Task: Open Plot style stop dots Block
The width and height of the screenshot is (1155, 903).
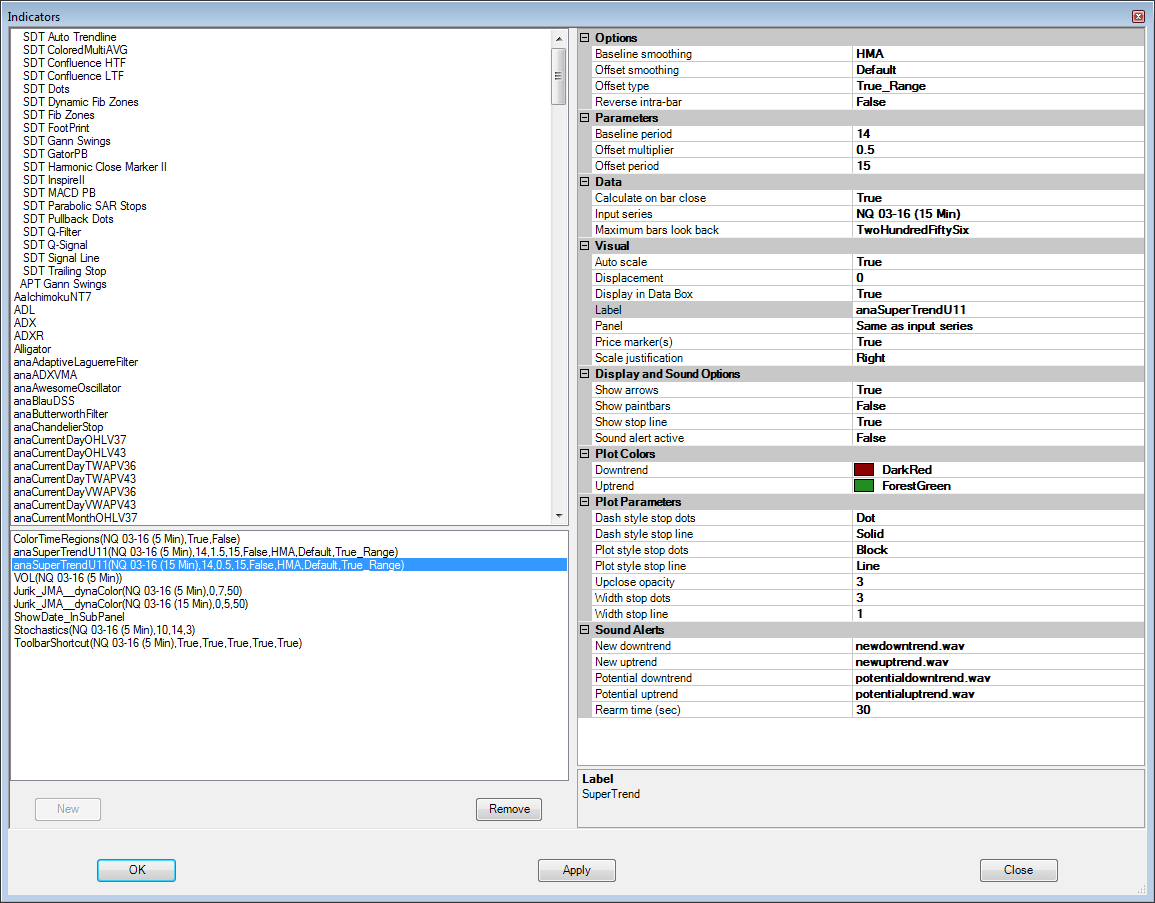Action: click(998, 550)
